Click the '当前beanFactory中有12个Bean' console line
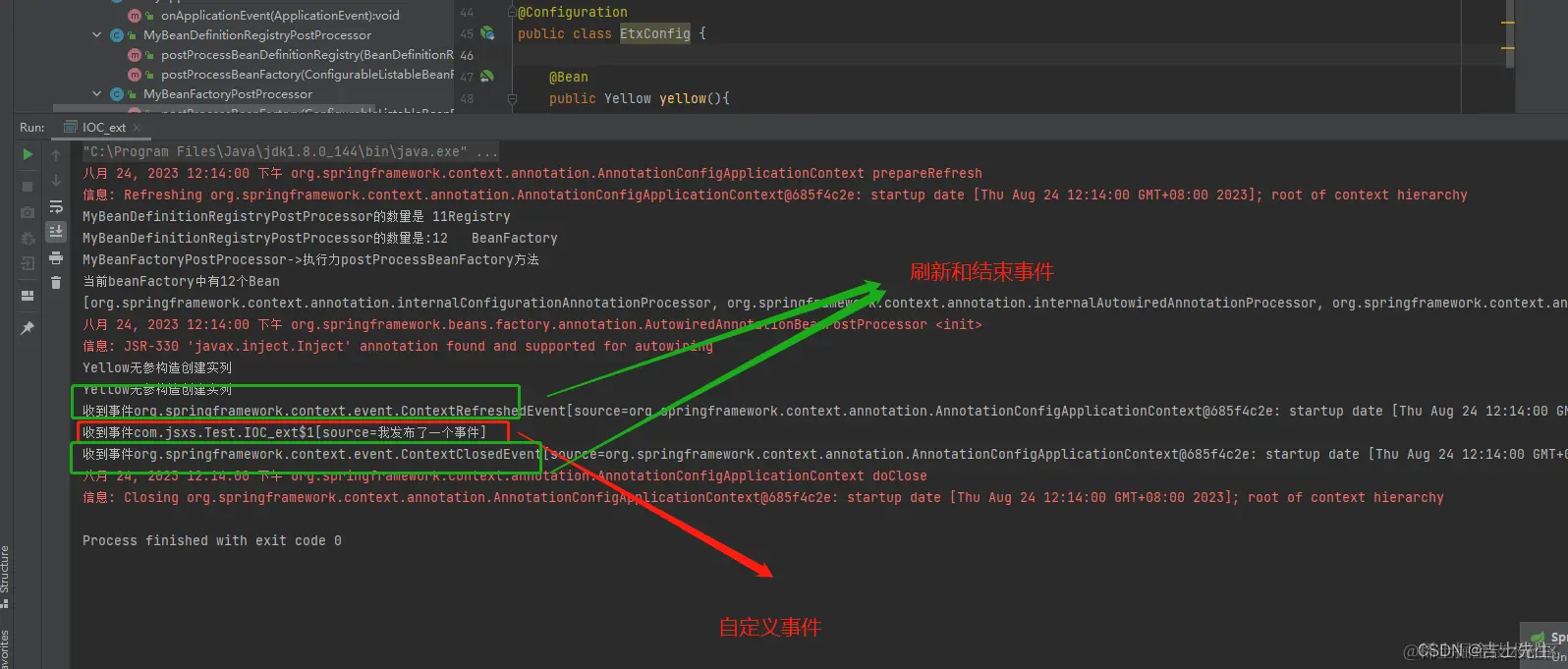The height and width of the screenshot is (669, 1568). tap(181, 281)
